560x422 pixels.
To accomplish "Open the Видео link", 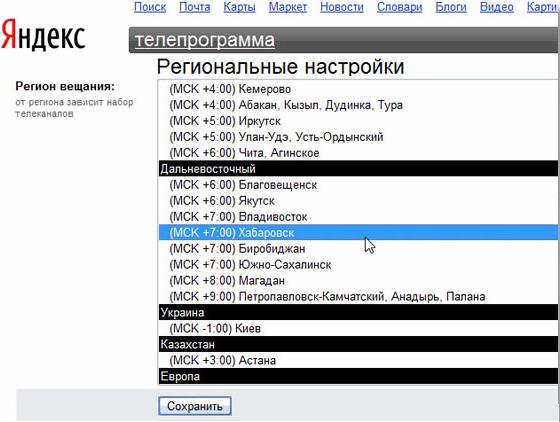I will pyautogui.click(x=497, y=7).
